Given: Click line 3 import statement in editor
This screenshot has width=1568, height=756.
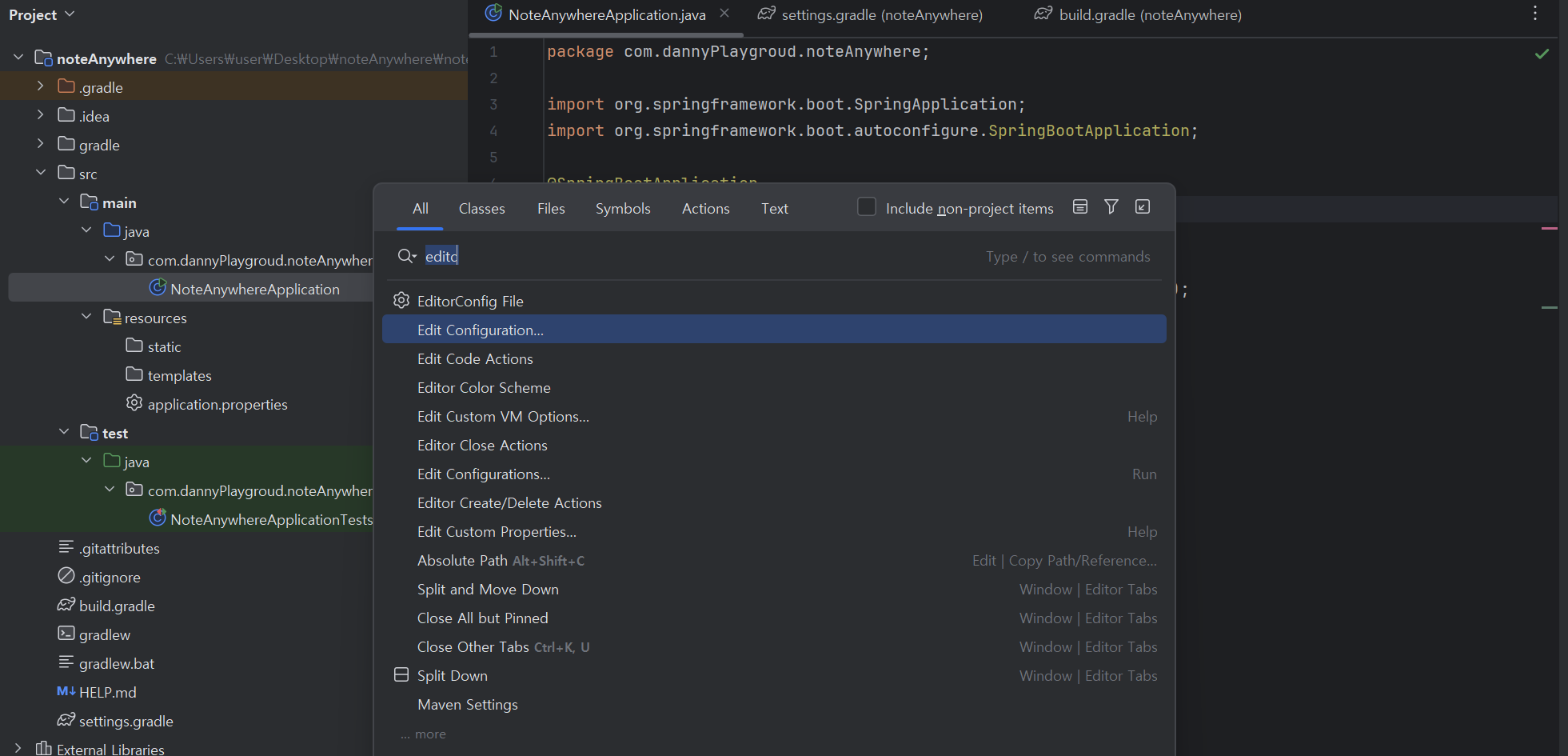Looking at the screenshot, I should [785, 104].
